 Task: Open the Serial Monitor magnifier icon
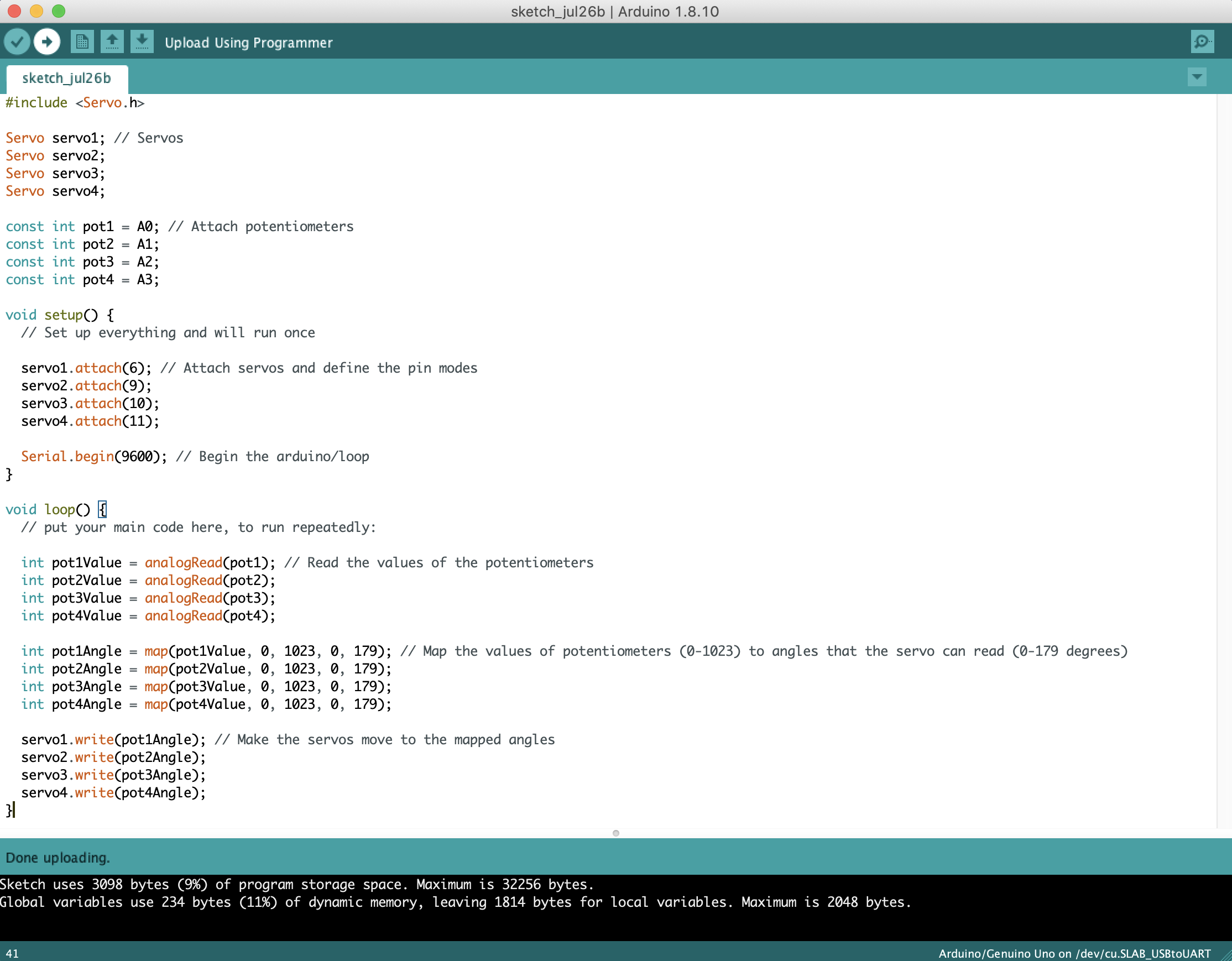point(1202,41)
